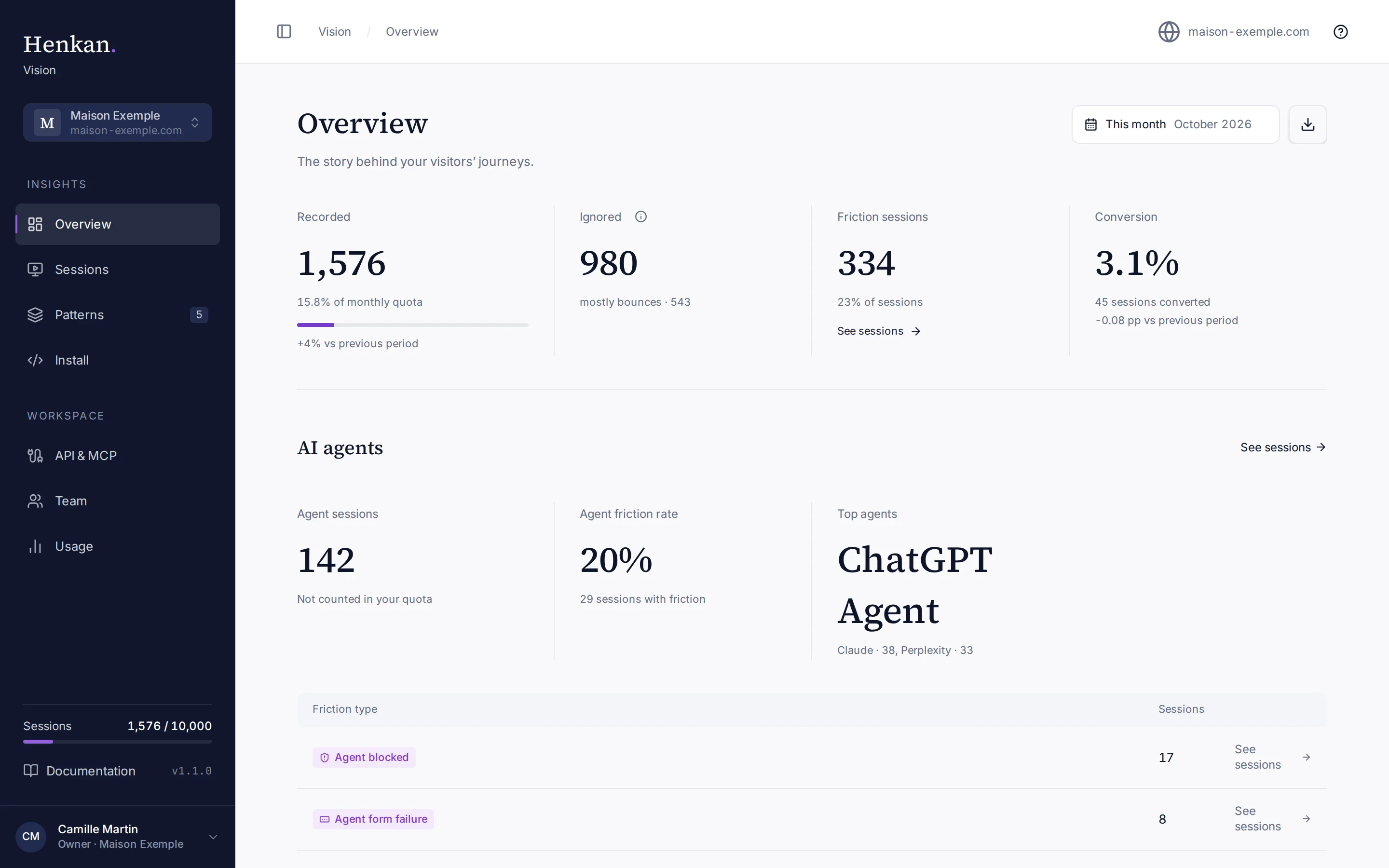Open the help question mark icon
The width and height of the screenshot is (1389, 868).
pos(1340,31)
